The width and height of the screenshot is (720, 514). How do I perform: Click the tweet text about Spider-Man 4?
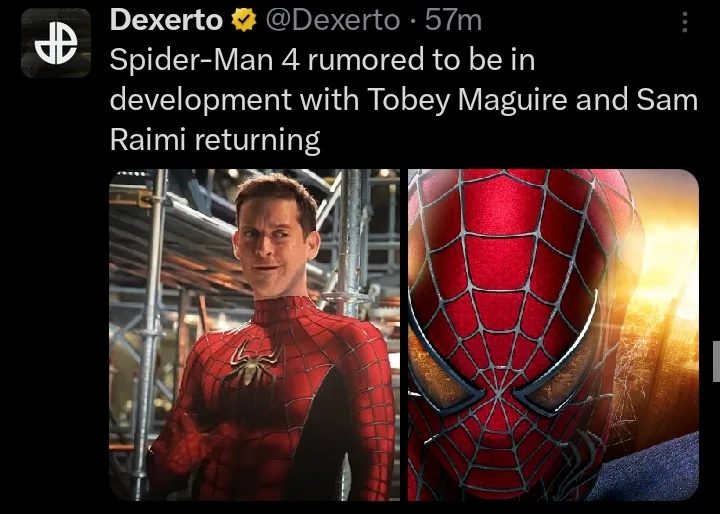tap(404, 99)
